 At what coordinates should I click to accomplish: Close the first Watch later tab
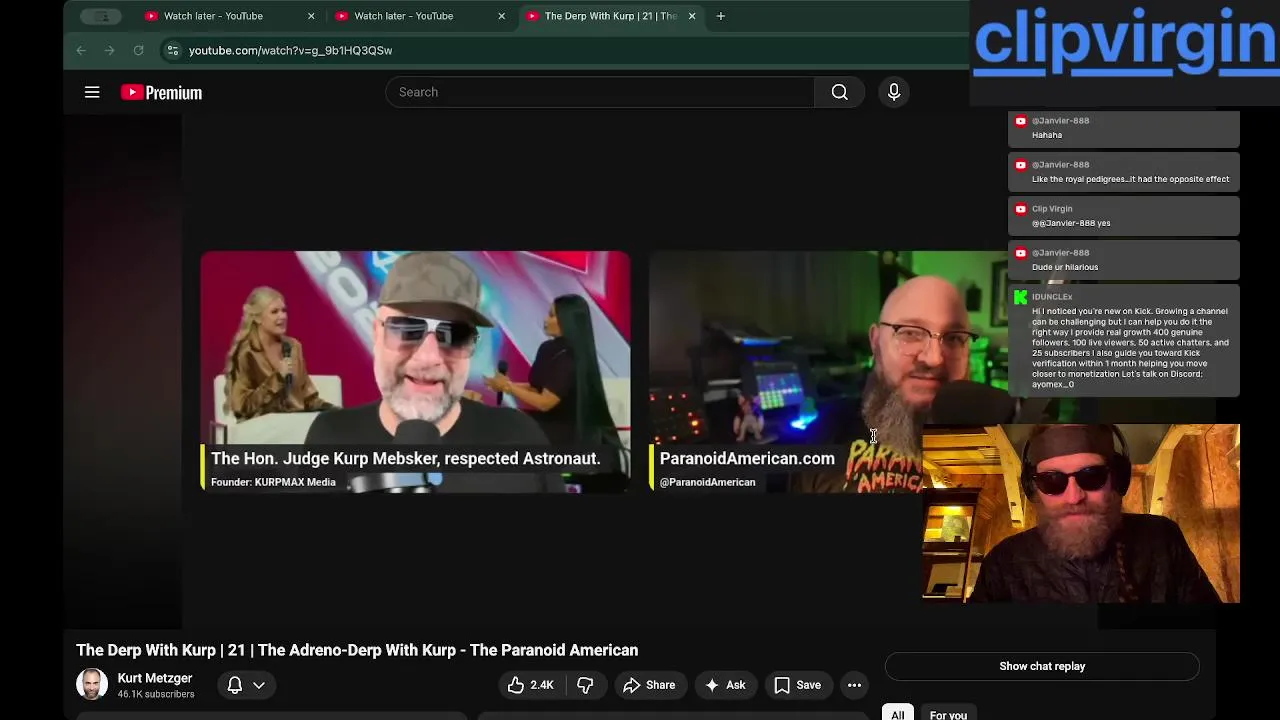tap(311, 16)
